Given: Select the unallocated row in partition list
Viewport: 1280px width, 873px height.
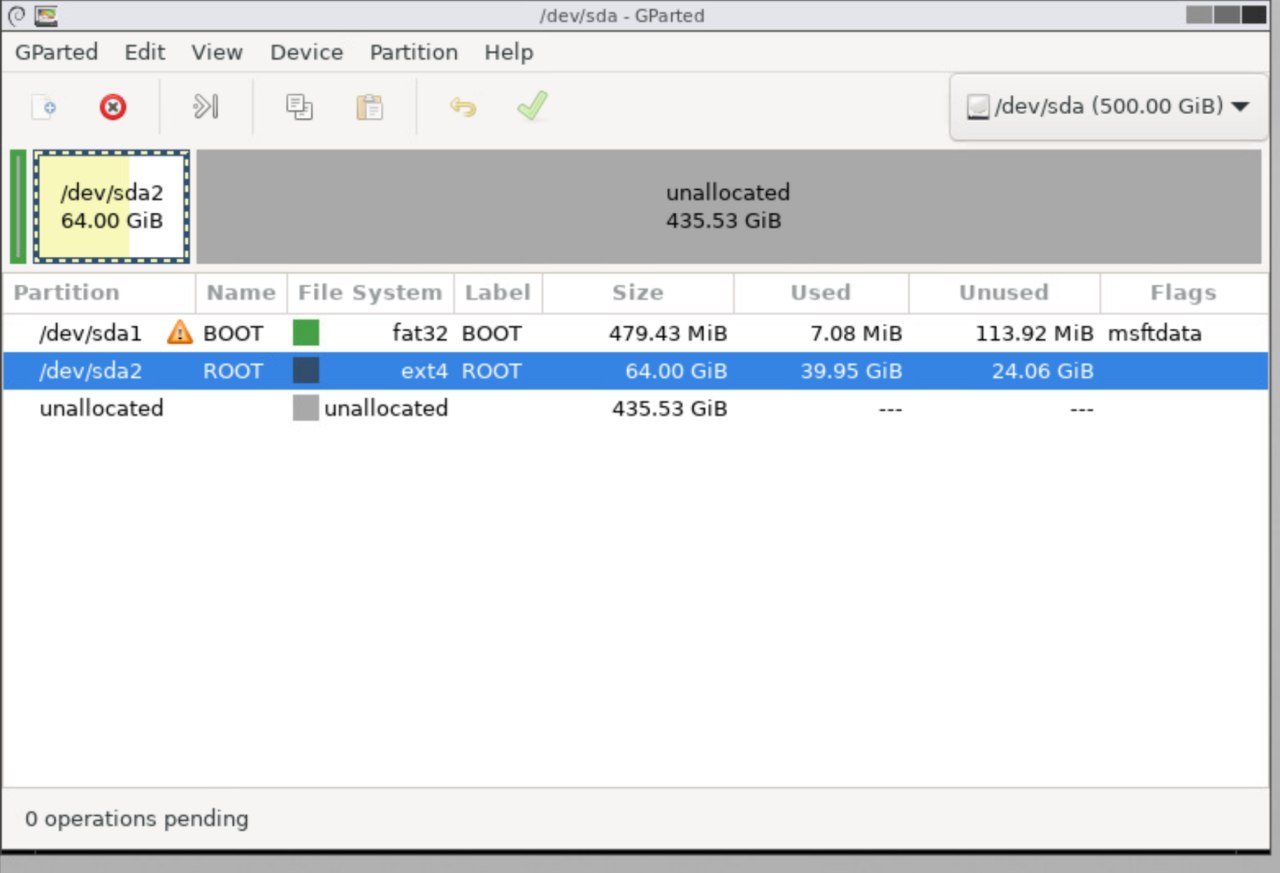Looking at the screenshot, I should 101,408.
